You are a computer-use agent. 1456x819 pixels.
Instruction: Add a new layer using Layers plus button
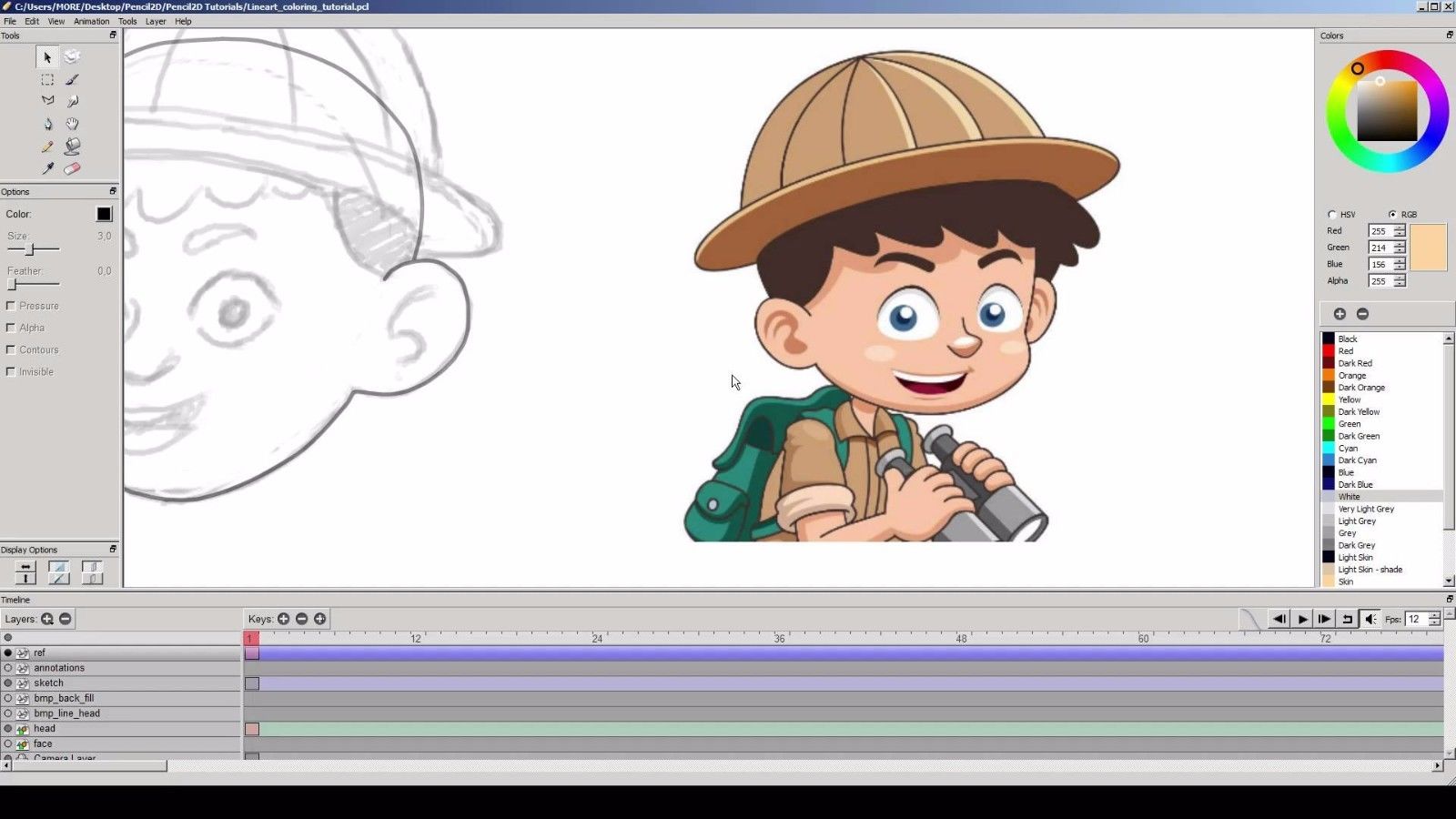pyautogui.click(x=47, y=619)
